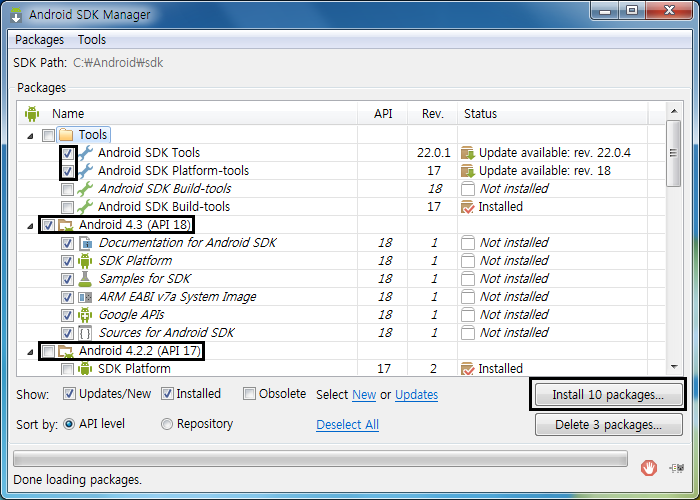This screenshot has height=500, width=700.
Task: Click the SDK Manager title bar icon
Action: (17, 14)
